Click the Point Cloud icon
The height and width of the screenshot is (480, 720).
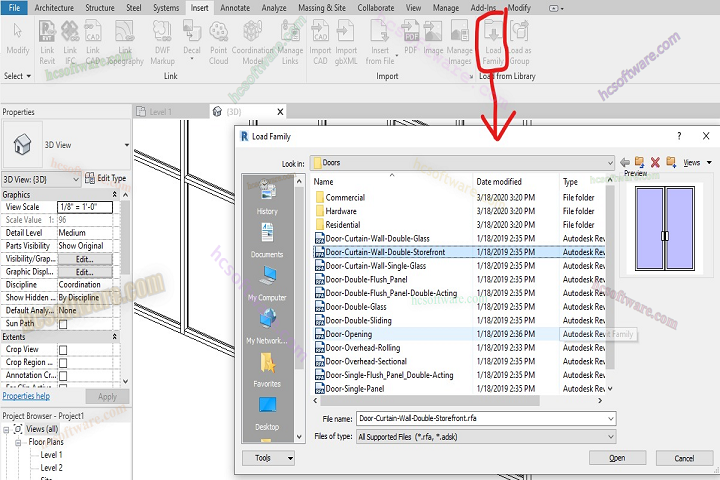(x=219, y=42)
